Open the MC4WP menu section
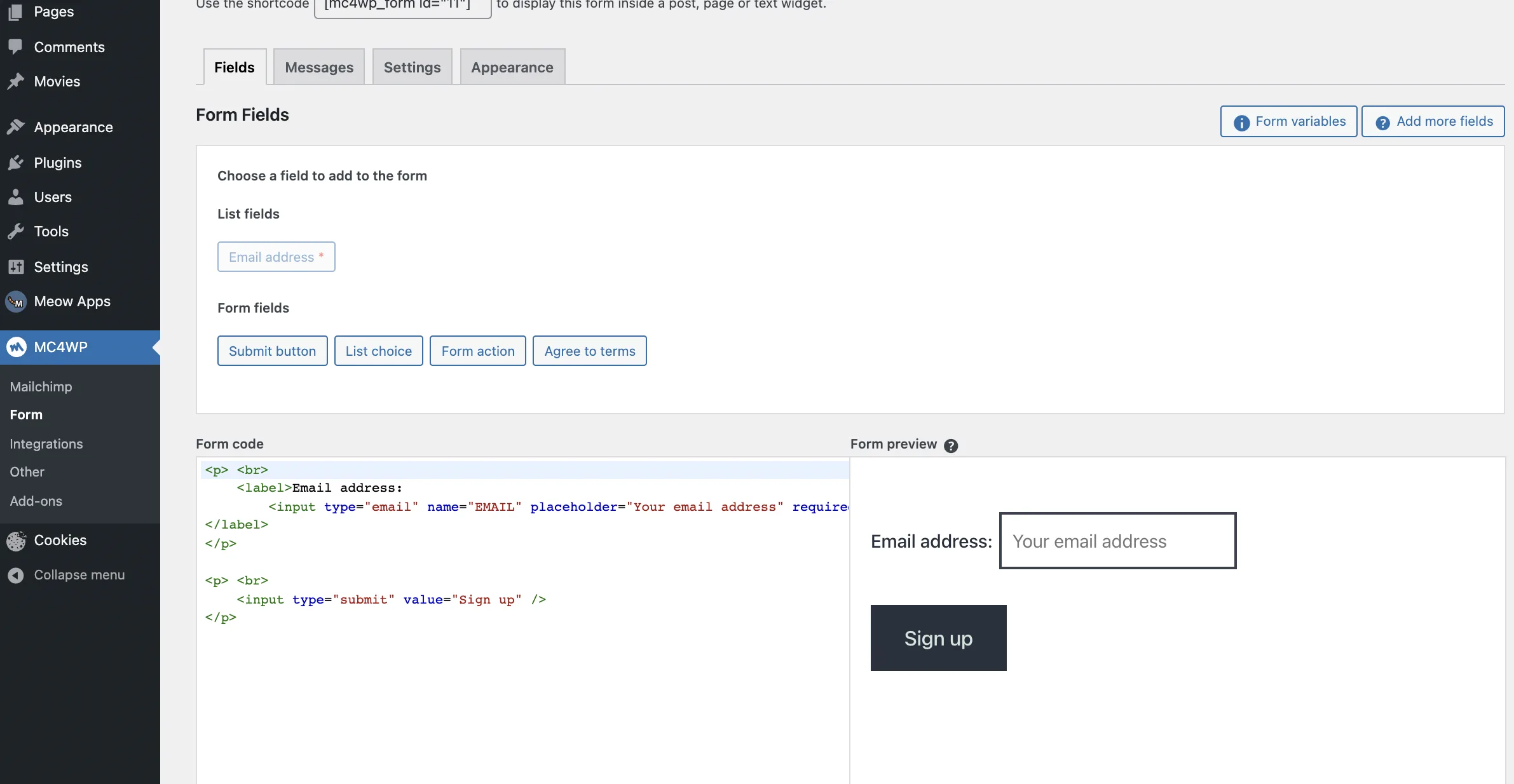The width and height of the screenshot is (1514, 784). click(x=60, y=347)
